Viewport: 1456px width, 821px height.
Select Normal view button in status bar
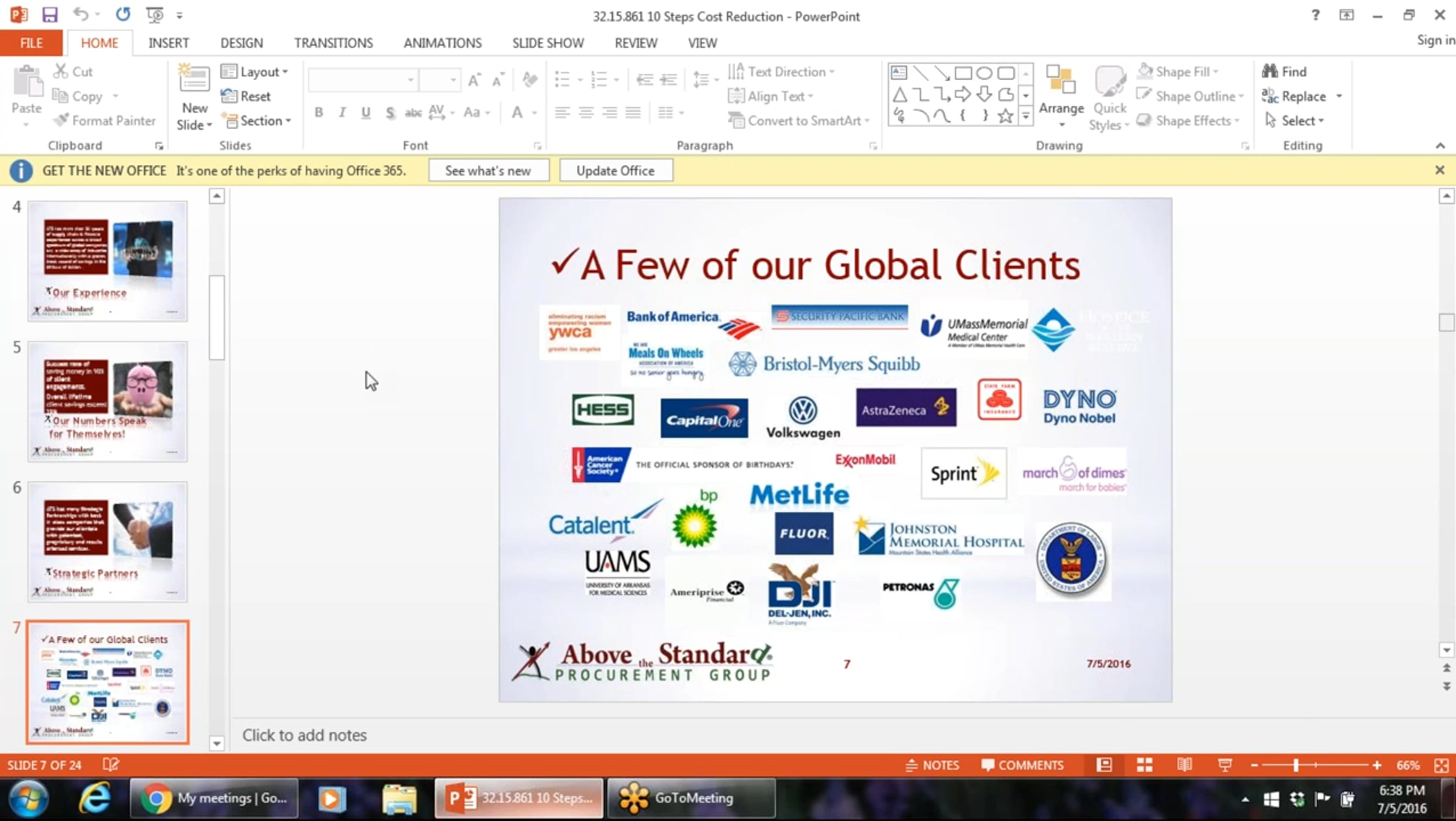click(1104, 765)
